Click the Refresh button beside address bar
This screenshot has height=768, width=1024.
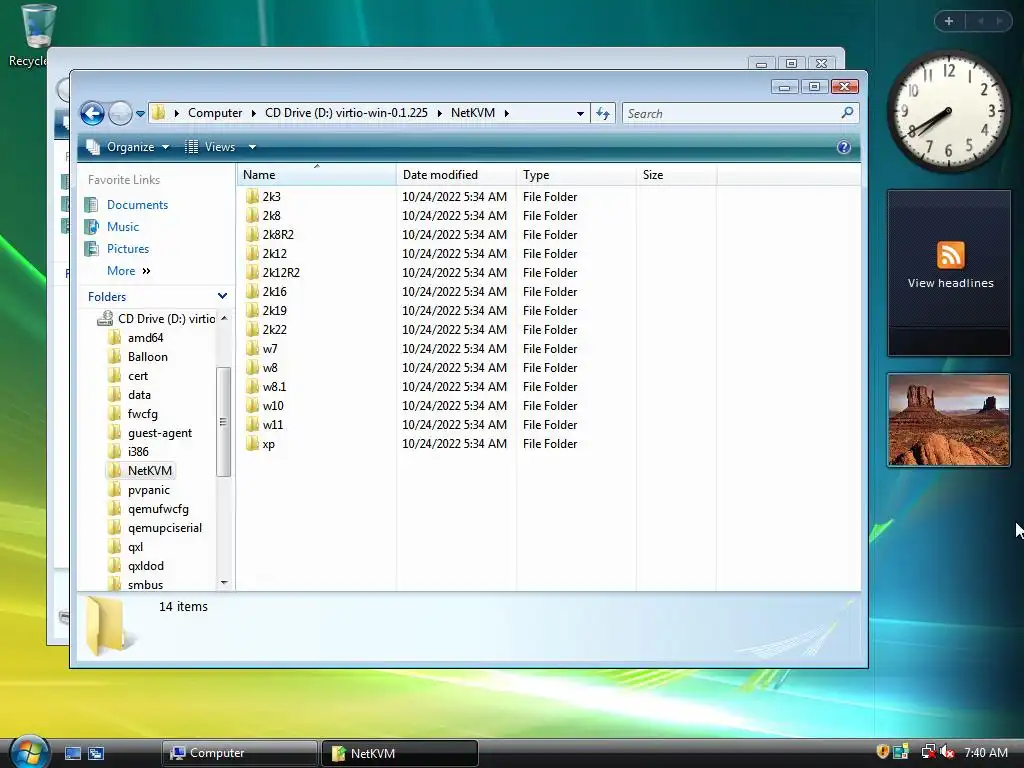click(x=603, y=114)
